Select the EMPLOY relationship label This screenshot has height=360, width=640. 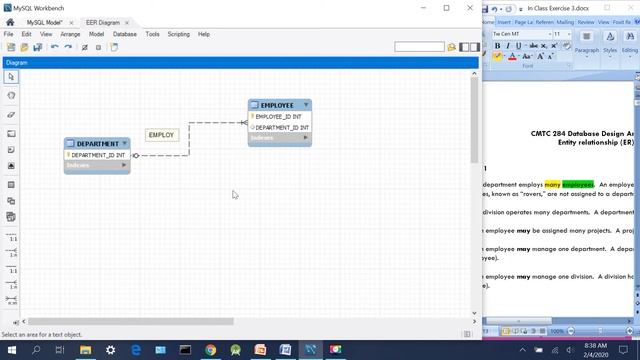162,135
